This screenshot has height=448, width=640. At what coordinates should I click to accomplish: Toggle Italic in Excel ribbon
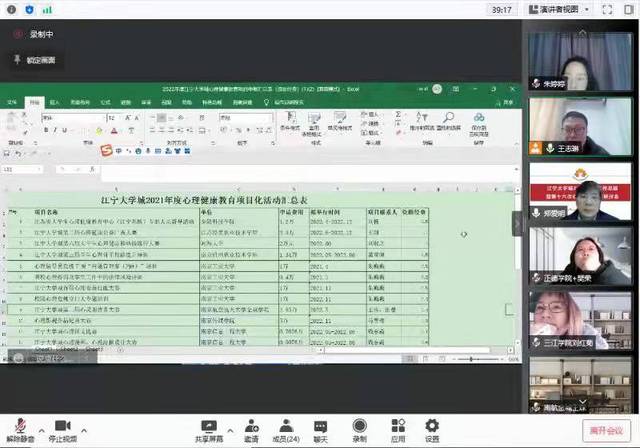tap(55, 130)
